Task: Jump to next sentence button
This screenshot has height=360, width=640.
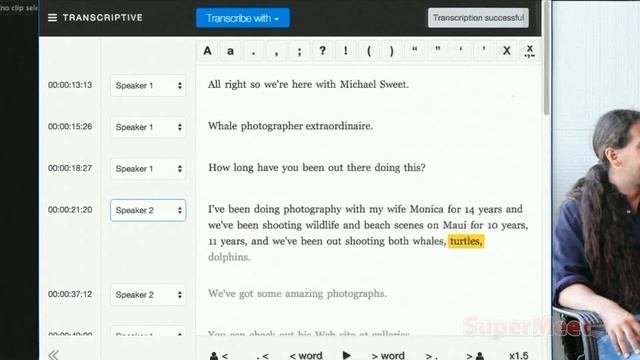Action: (431, 356)
